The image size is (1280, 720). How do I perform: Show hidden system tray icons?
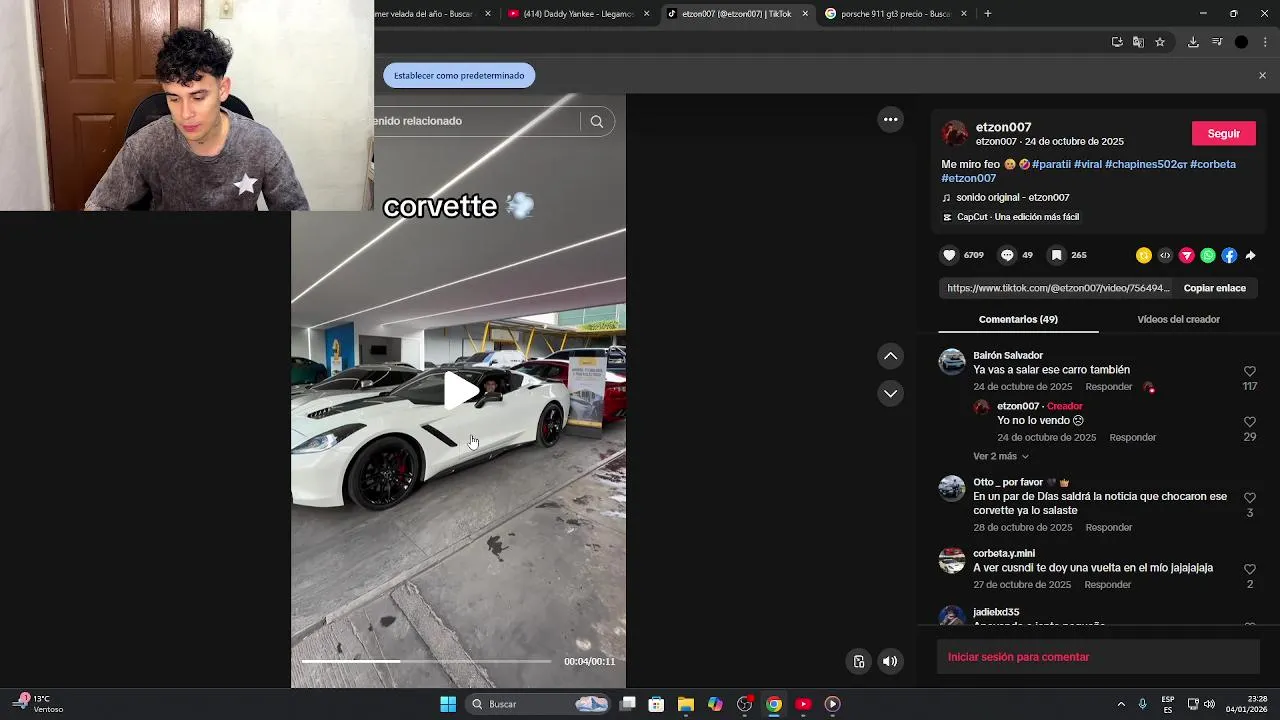click(1121, 704)
